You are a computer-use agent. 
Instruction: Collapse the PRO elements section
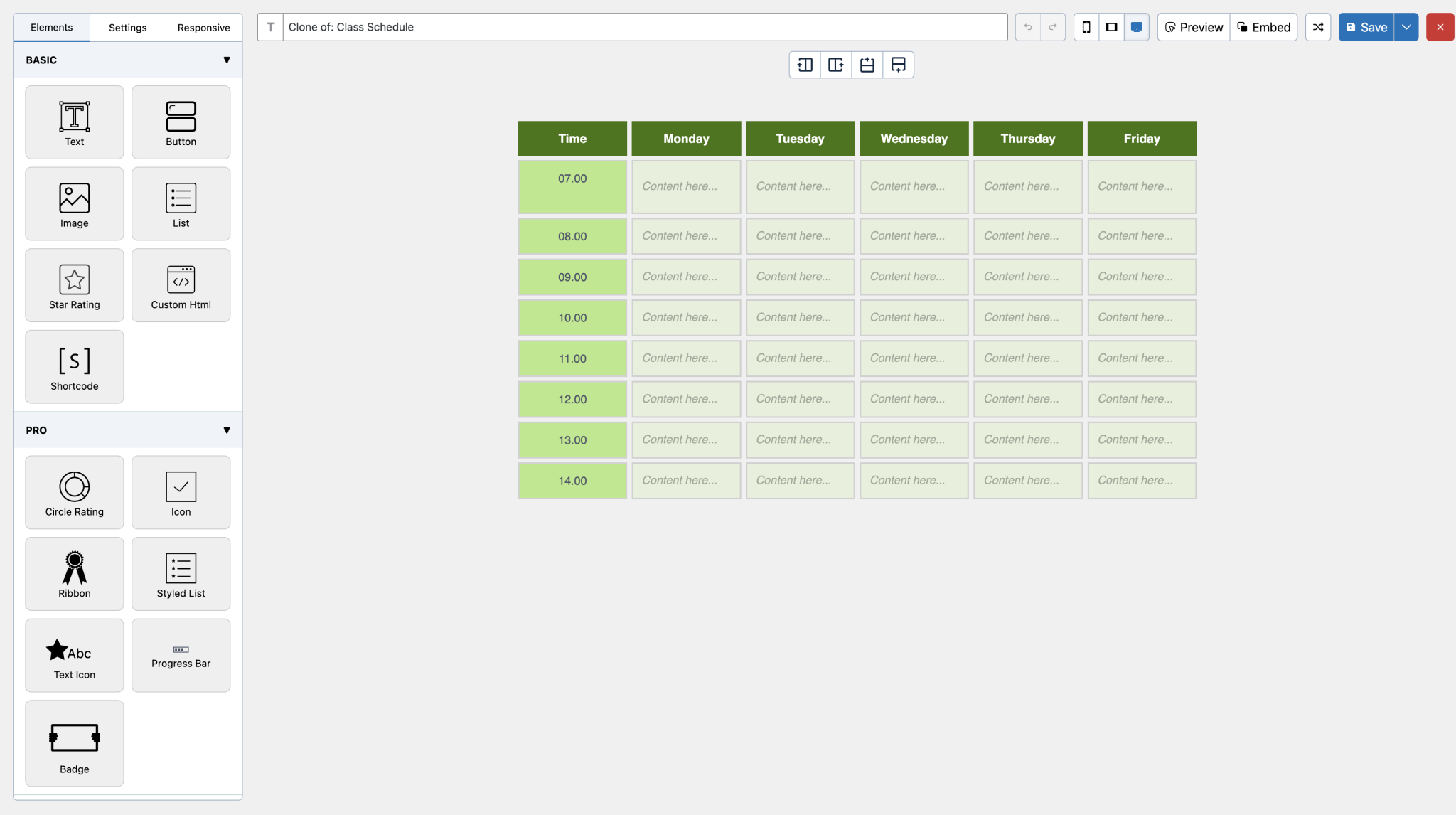[x=226, y=430]
